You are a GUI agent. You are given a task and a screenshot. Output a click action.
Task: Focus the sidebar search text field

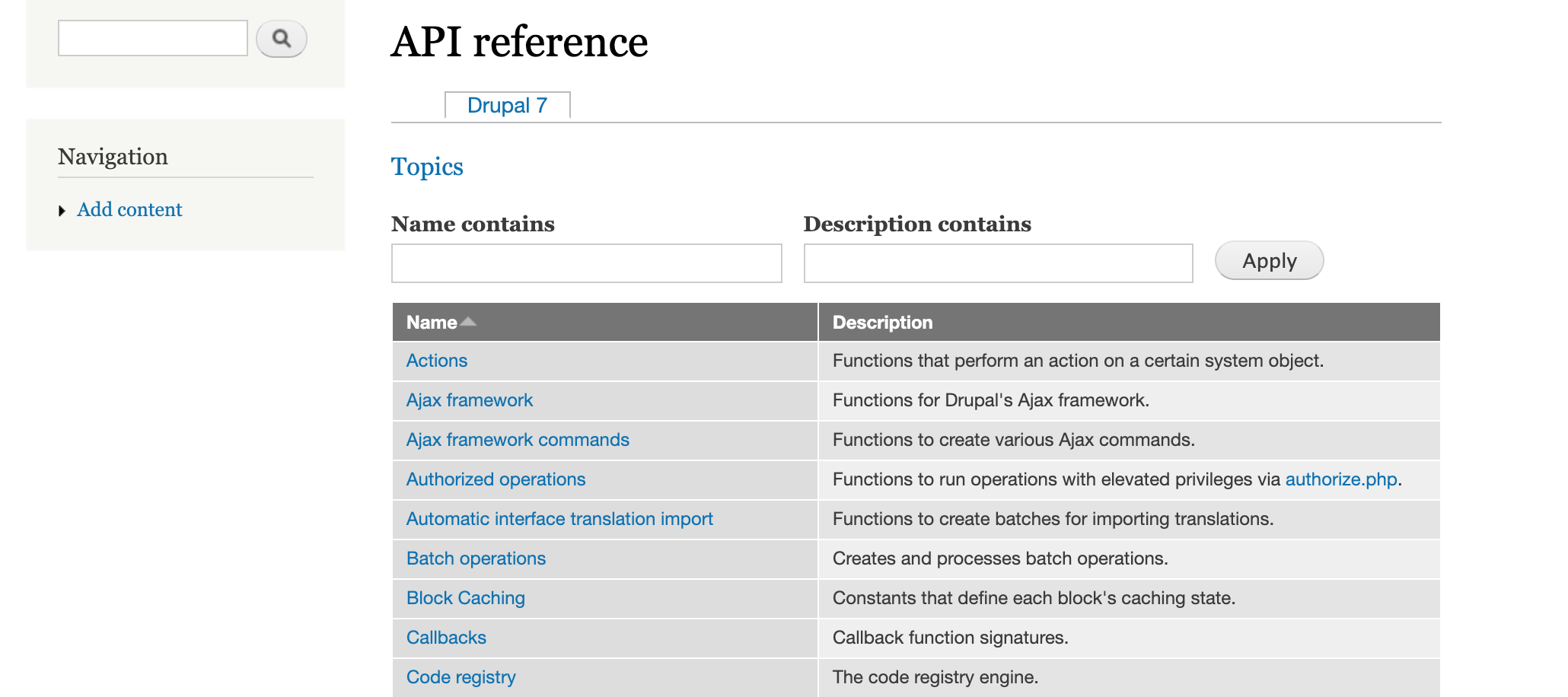[x=153, y=38]
